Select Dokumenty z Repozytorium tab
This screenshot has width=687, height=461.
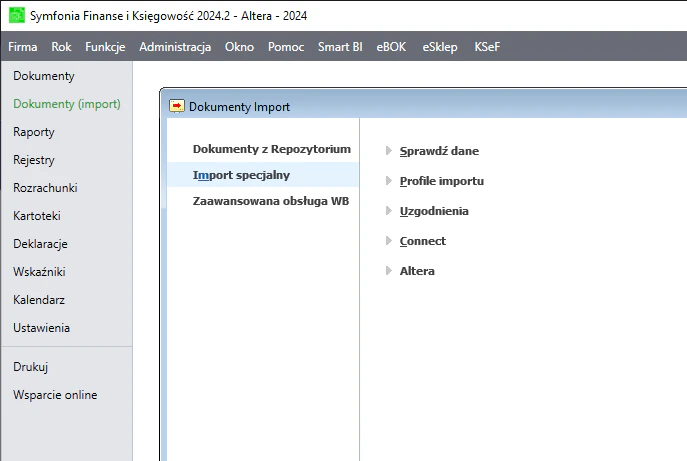coord(272,149)
